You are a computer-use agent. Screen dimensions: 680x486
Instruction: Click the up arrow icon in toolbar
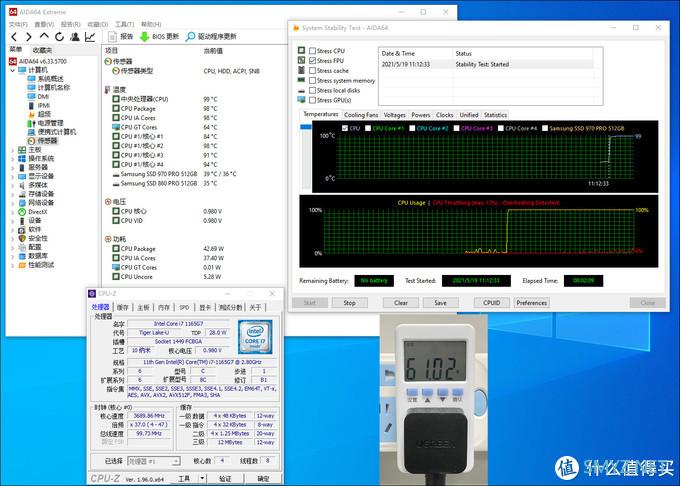coord(44,36)
